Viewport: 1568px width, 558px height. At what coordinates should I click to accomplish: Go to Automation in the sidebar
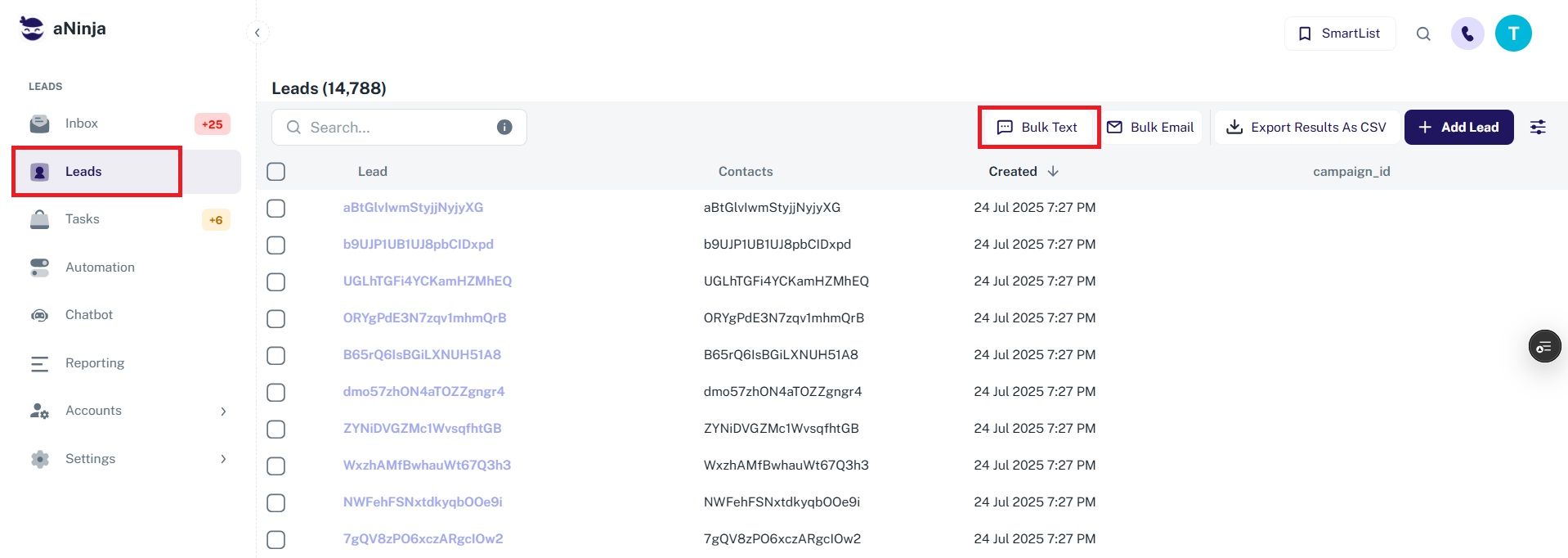pyautogui.click(x=100, y=268)
